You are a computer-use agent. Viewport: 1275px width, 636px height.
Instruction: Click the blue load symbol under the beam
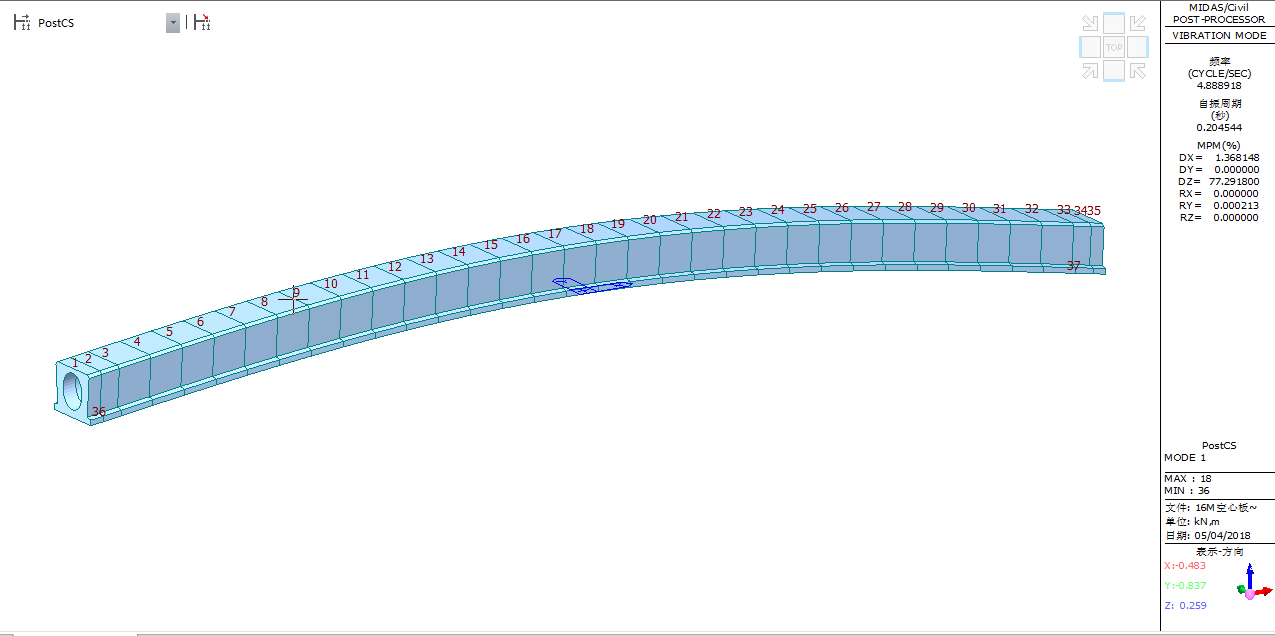click(590, 286)
